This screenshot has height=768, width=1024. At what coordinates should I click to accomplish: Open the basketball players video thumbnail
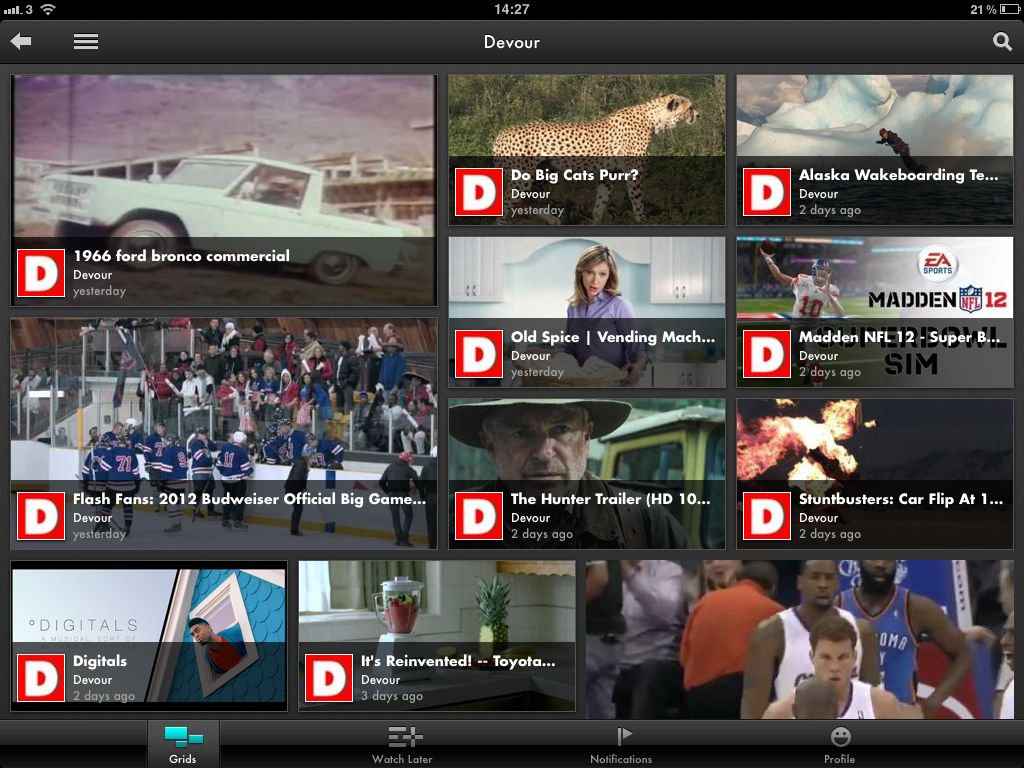[800, 640]
